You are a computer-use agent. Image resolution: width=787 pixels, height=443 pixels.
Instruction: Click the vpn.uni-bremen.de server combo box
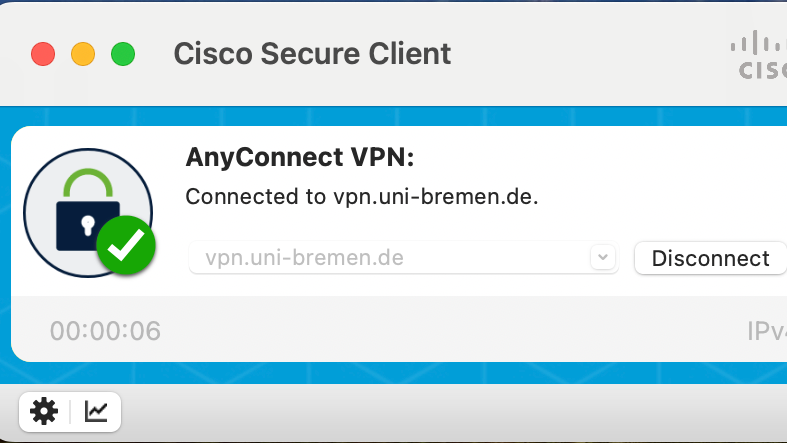pyautogui.click(x=390, y=258)
